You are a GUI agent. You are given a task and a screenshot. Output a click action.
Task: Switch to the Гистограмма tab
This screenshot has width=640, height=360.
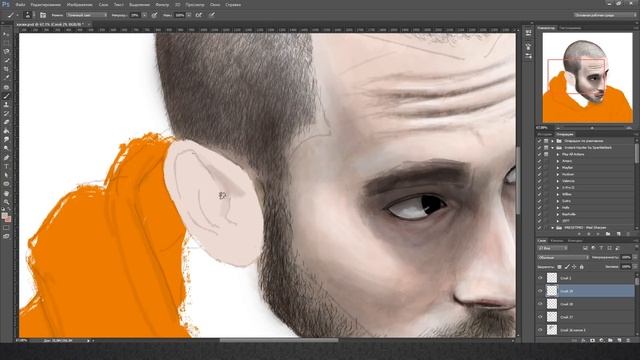click(570, 28)
